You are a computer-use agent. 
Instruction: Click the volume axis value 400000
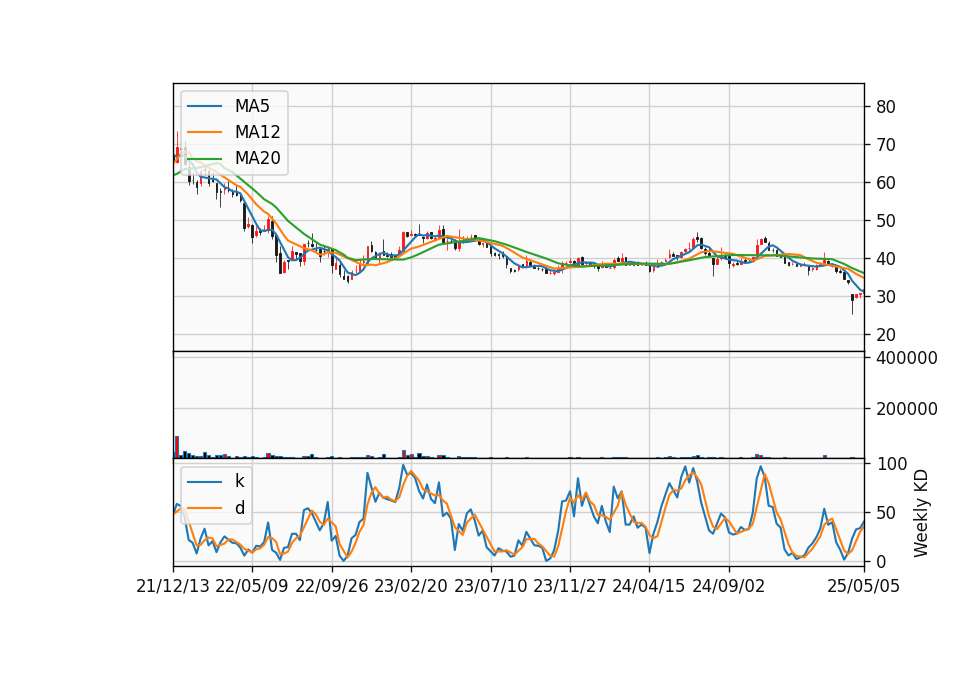click(907, 358)
